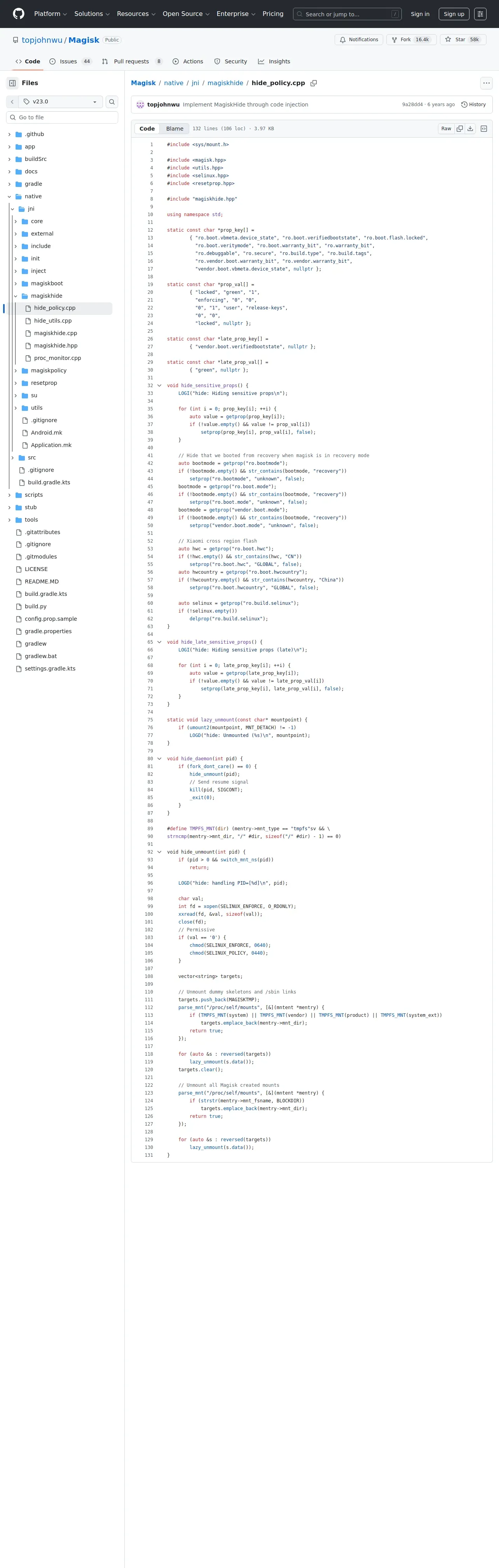Collapse the magiskhide folder
This screenshot has height=1568, width=499.
click(15, 296)
